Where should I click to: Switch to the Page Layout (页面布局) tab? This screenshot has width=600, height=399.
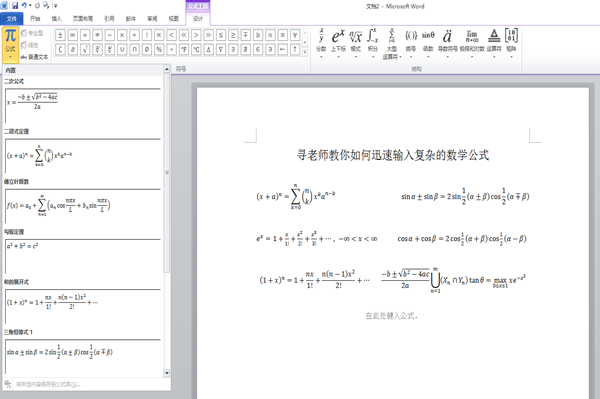pos(83,18)
